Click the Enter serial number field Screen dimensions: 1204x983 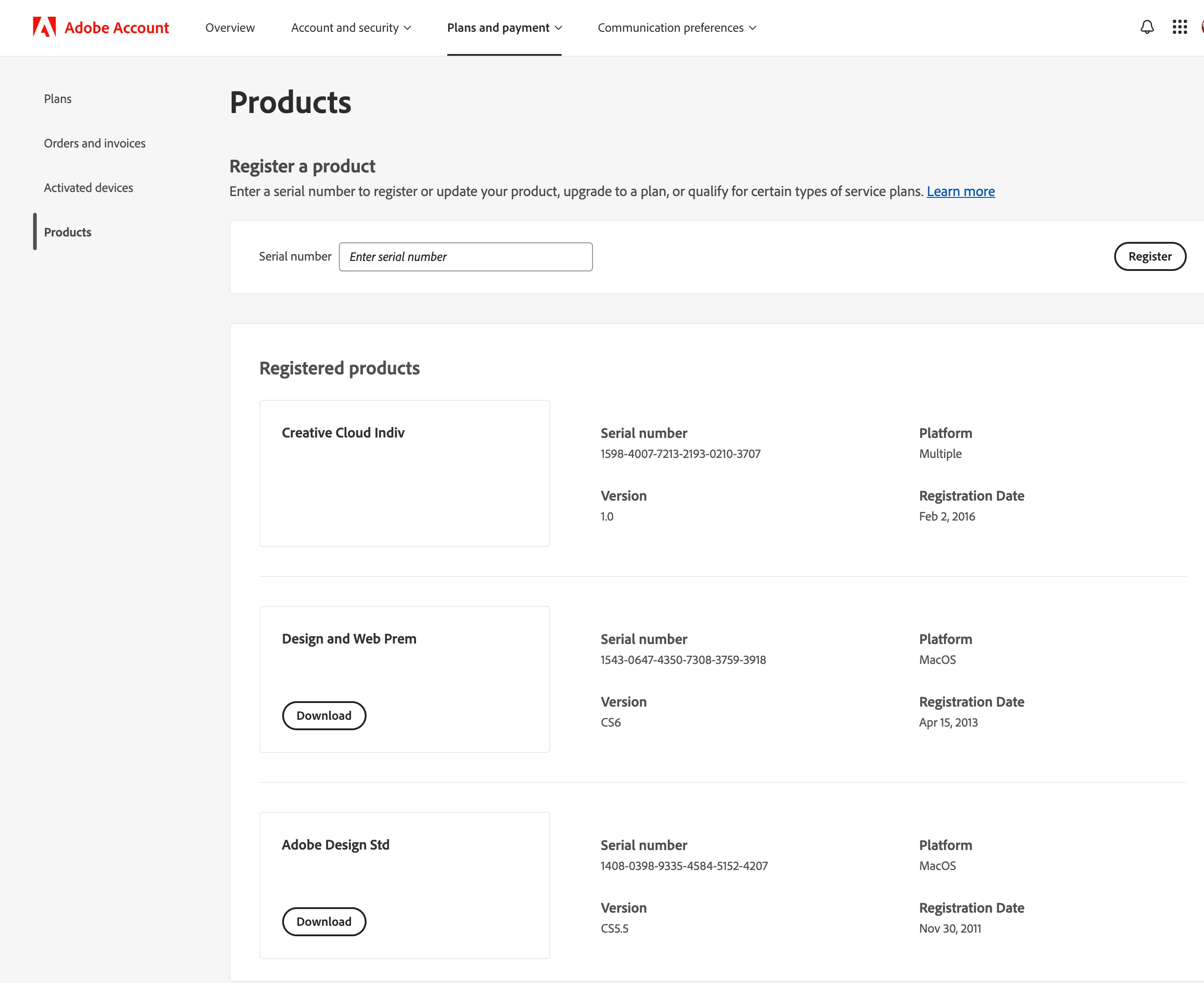[x=465, y=257]
